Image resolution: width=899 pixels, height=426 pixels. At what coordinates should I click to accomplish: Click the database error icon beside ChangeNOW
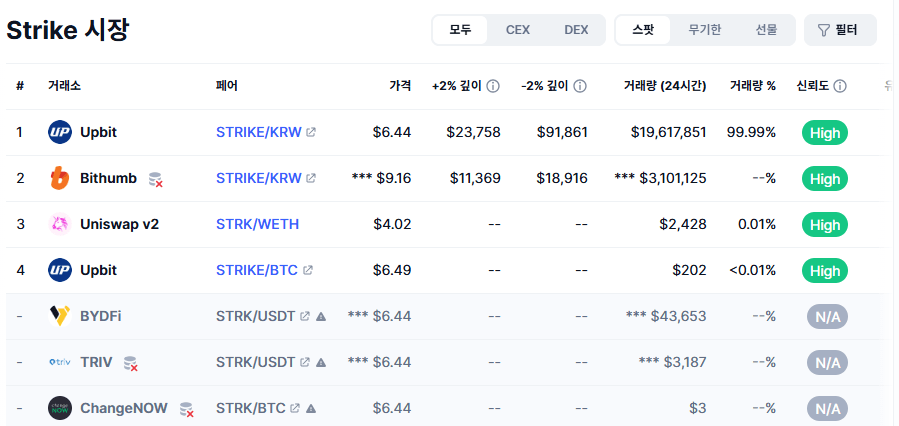pyautogui.click(x=186, y=409)
